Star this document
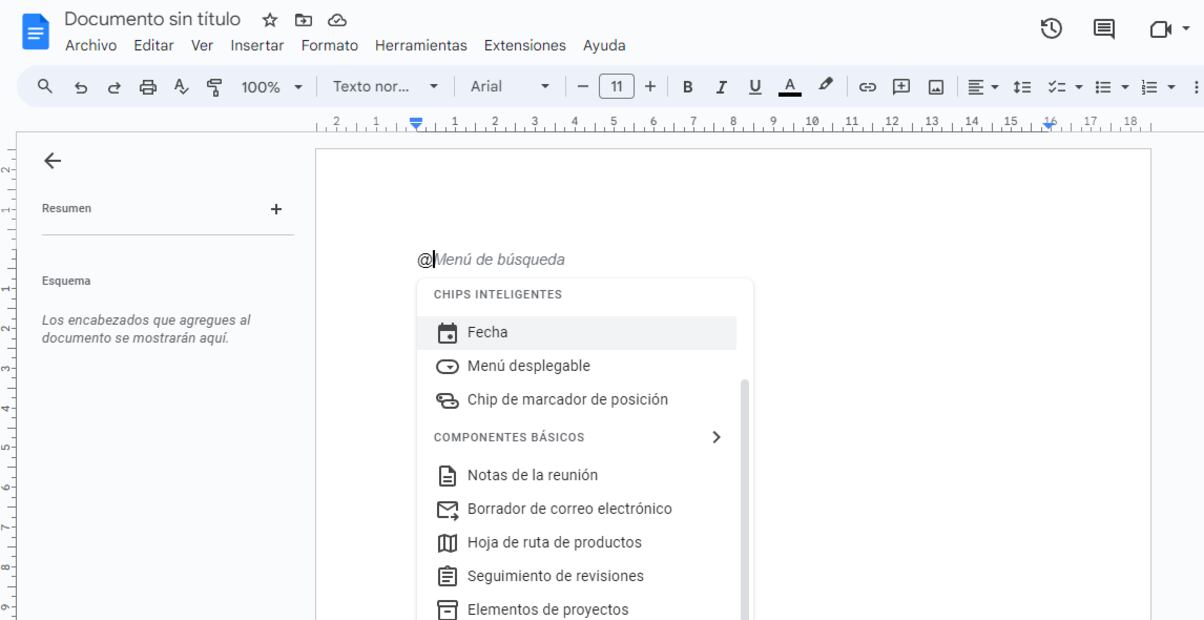Image resolution: width=1204 pixels, height=620 pixels. (x=270, y=20)
